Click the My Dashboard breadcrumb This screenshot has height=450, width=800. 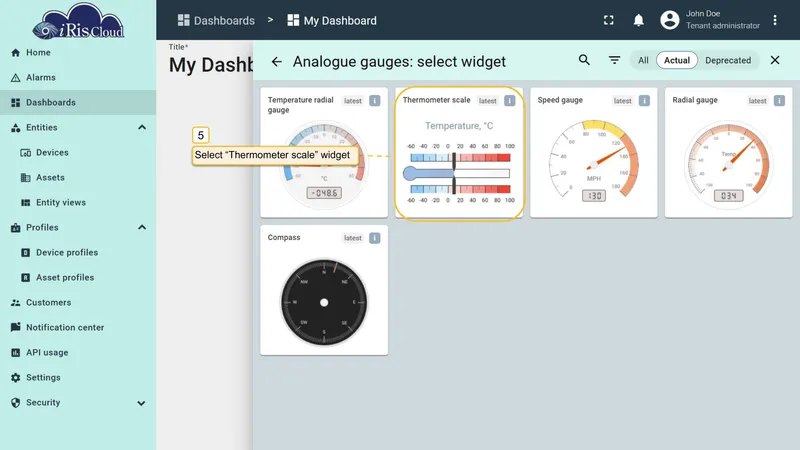point(332,20)
